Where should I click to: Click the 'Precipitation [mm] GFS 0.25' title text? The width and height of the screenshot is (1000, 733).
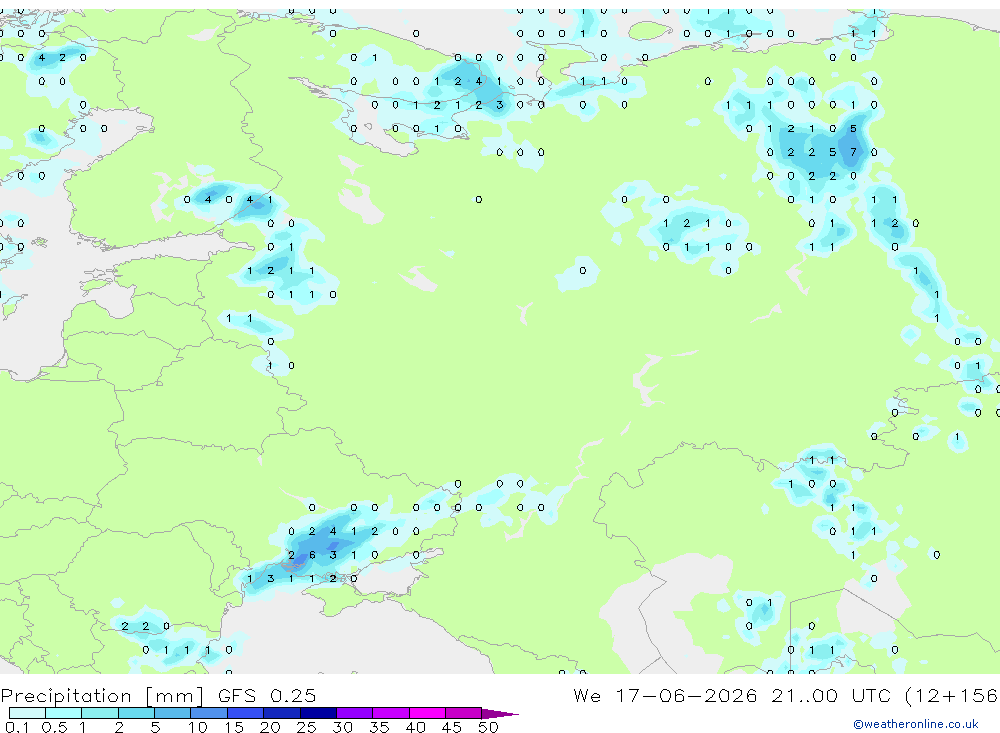[158, 696]
